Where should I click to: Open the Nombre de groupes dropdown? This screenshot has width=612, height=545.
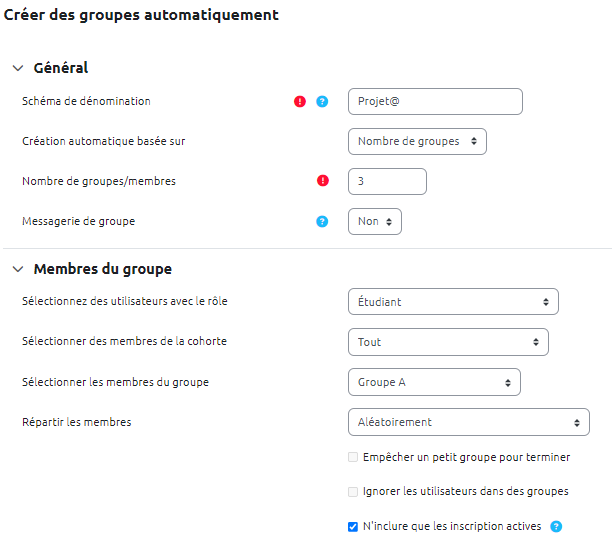tap(417, 141)
